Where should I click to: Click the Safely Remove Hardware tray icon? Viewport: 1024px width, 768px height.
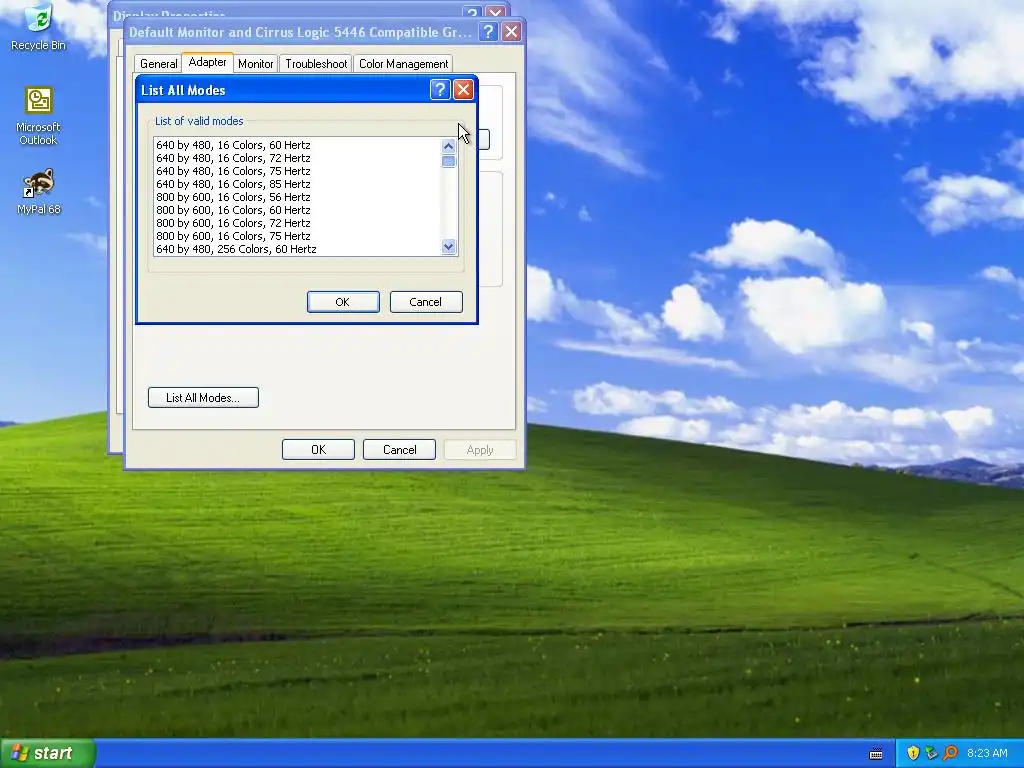pos(931,753)
